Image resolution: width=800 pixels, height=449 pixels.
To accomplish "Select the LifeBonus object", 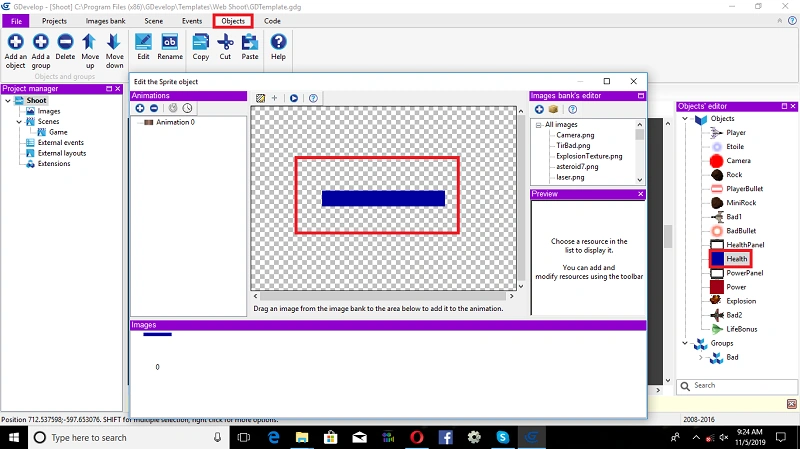I will point(741,329).
